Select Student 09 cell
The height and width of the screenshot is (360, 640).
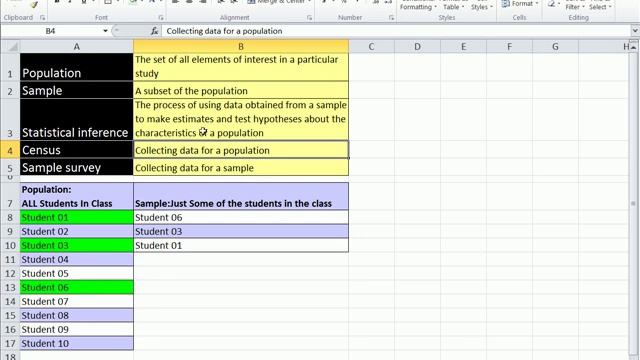pyautogui.click(x=76, y=329)
